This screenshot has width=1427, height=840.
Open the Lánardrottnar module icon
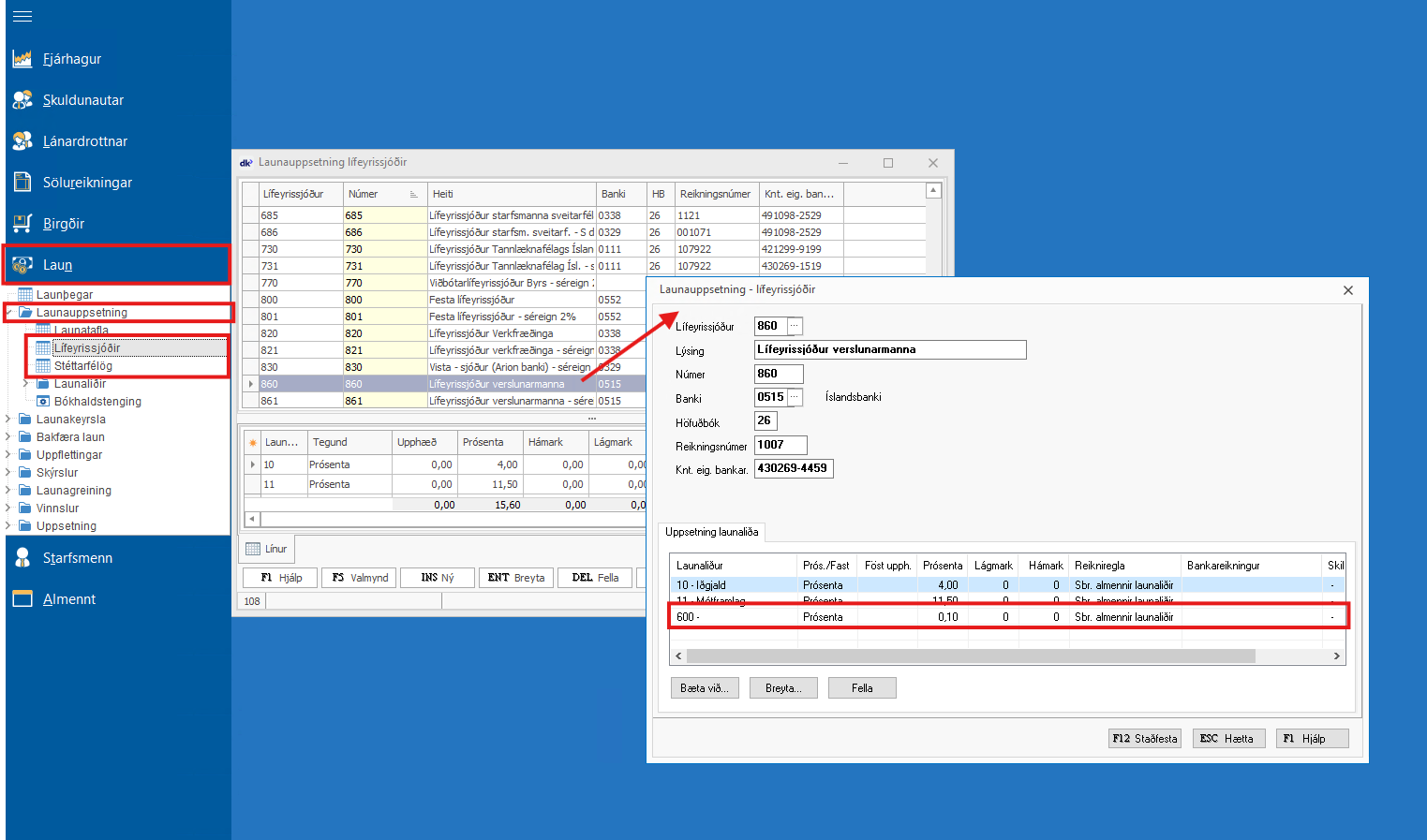tap(22, 141)
